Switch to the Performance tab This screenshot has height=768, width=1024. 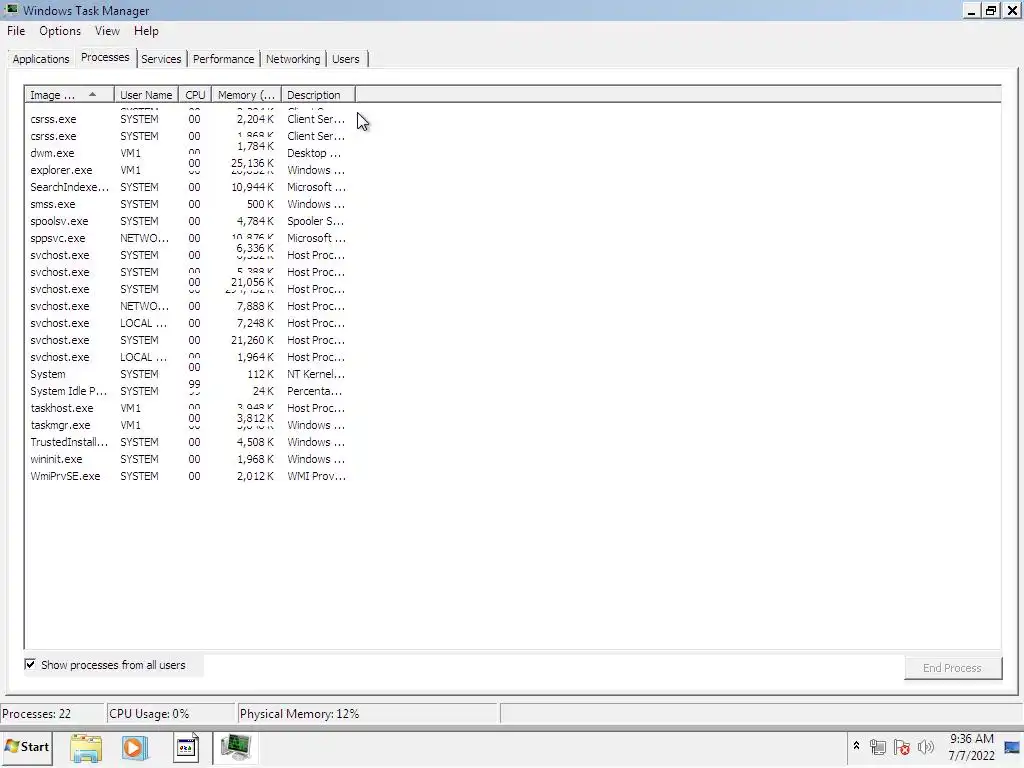point(223,59)
